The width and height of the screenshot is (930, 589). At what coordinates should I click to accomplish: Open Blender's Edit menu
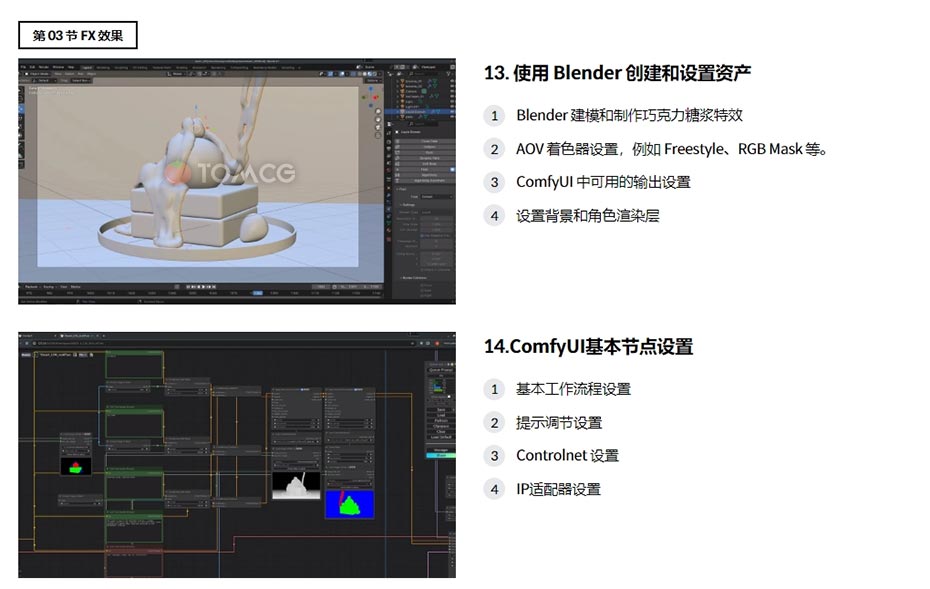tap(33, 67)
